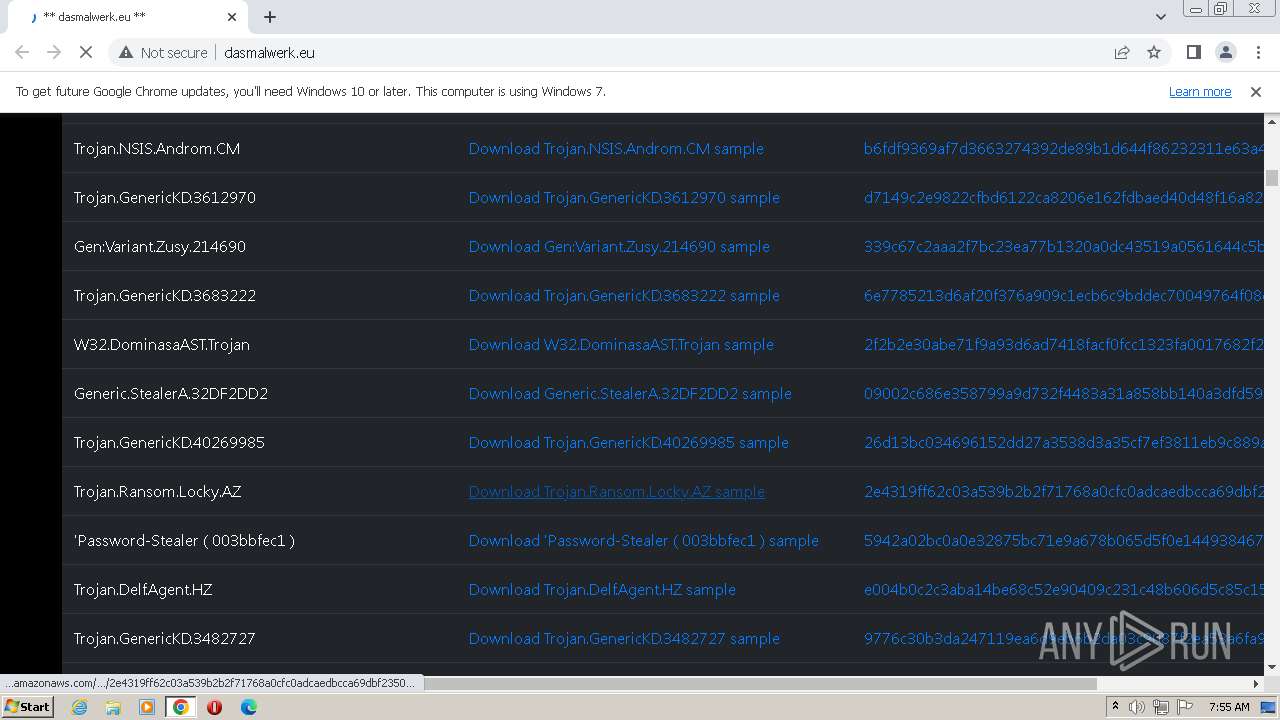Click the browser forward arrow
The image size is (1280, 720).
click(54, 52)
